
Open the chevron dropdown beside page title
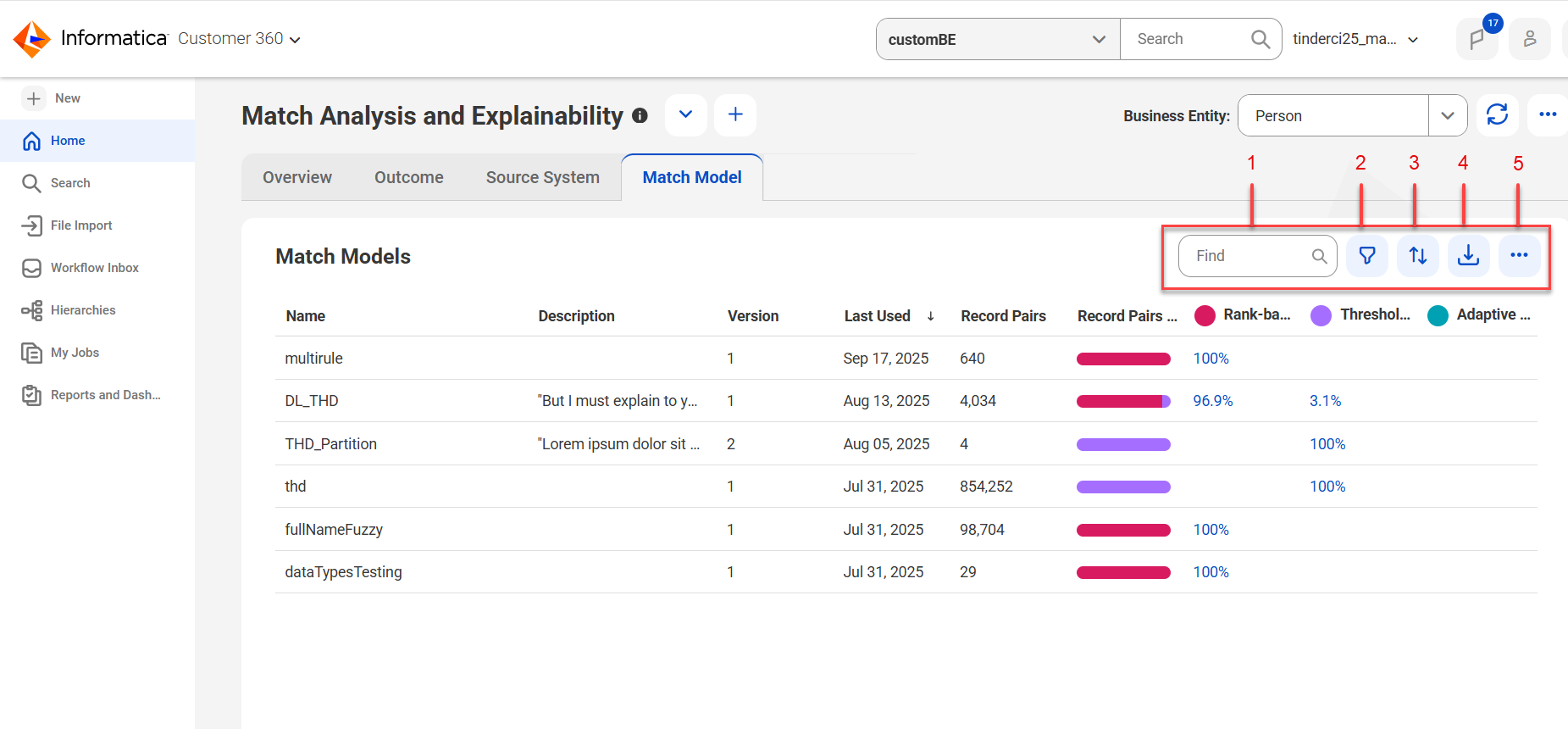coord(686,114)
